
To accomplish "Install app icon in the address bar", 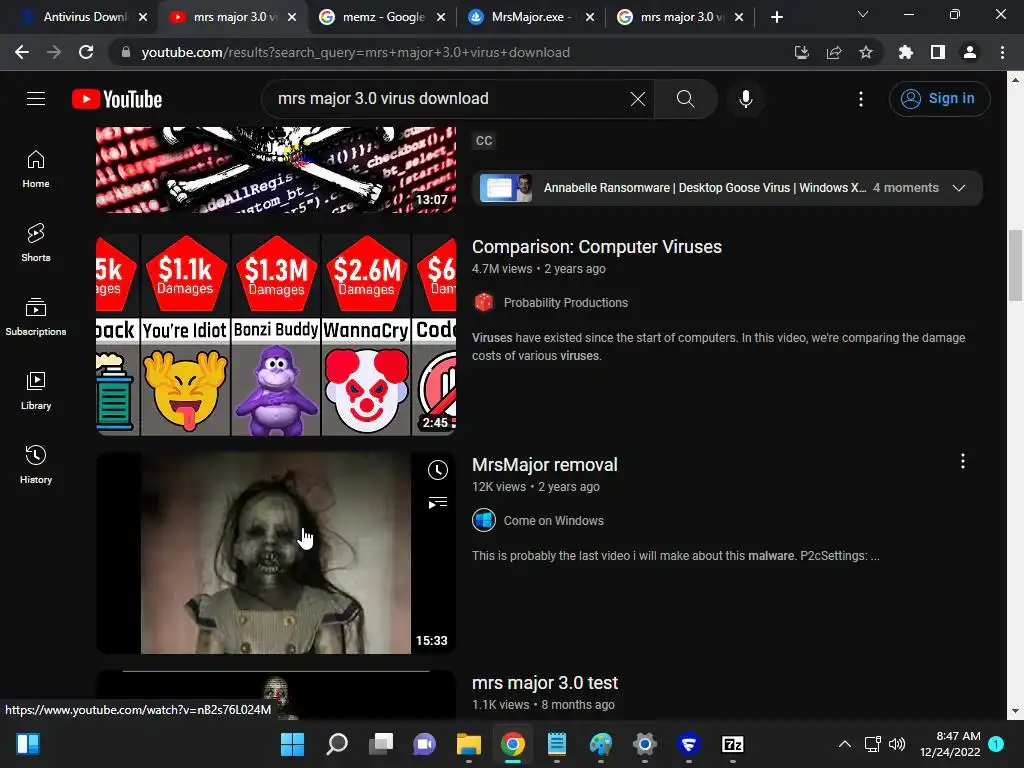I will 801,52.
